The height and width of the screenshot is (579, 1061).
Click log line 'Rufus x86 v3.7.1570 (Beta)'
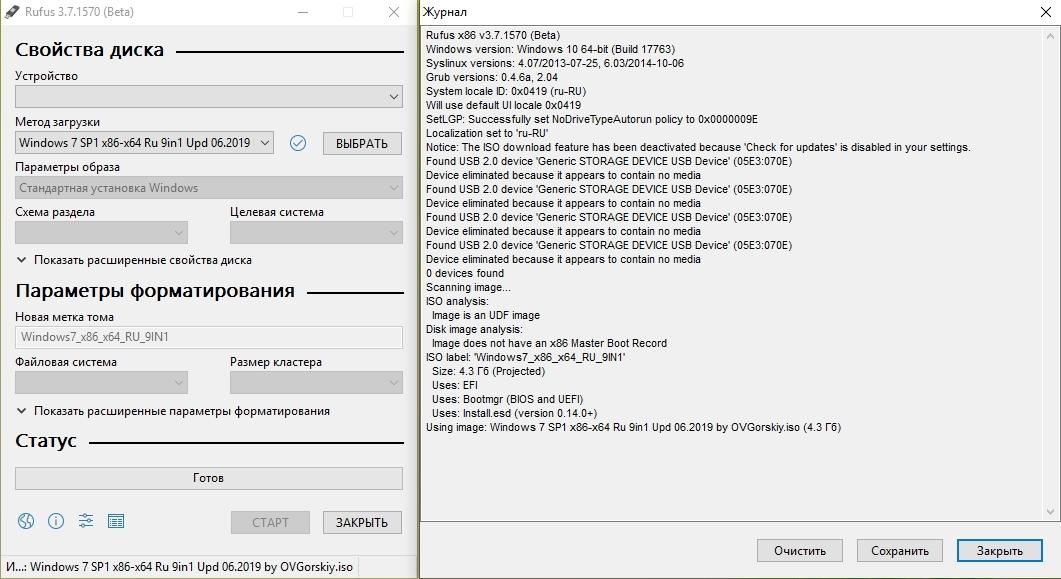point(493,35)
